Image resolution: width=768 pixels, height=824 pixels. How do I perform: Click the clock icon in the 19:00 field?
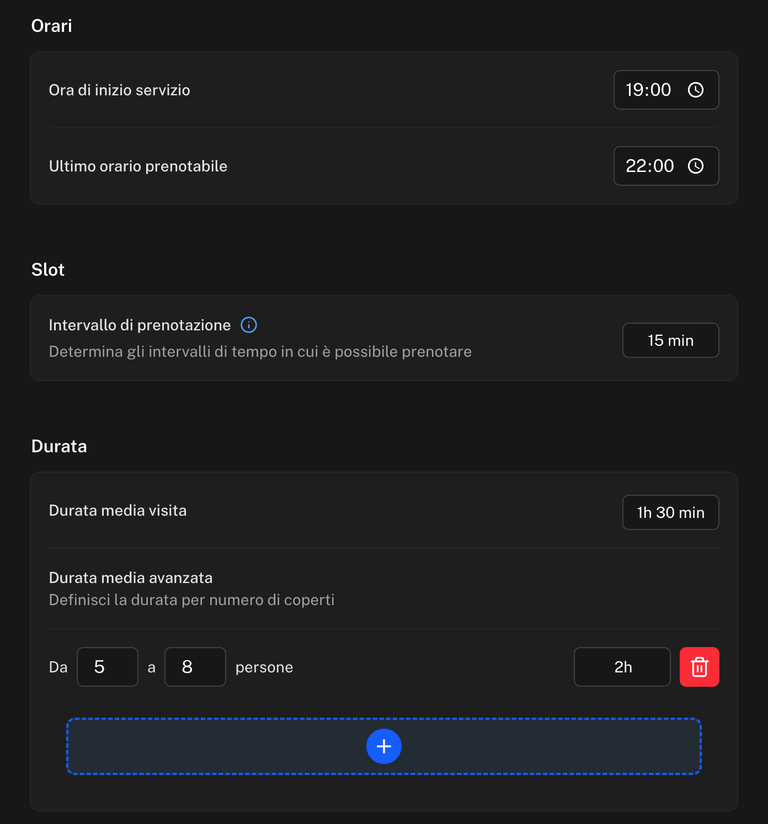pyautogui.click(x=695, y=90)
